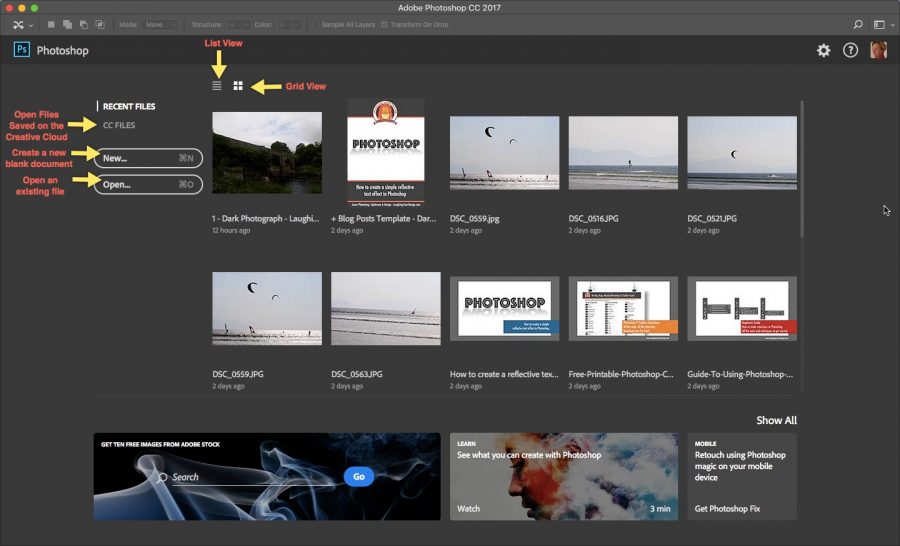
Task: Open the Dark Photograph thumbnail
Action: [x=267, y=153]
